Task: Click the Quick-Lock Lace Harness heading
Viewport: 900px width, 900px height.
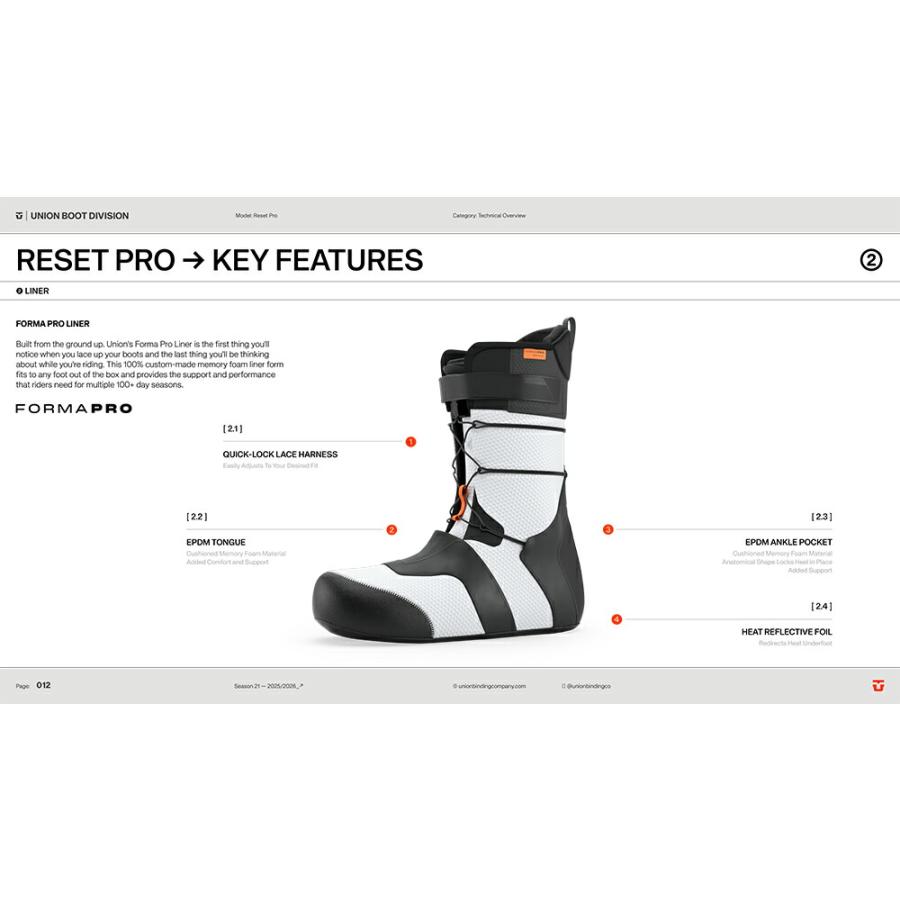Action: tap(280, 454)
